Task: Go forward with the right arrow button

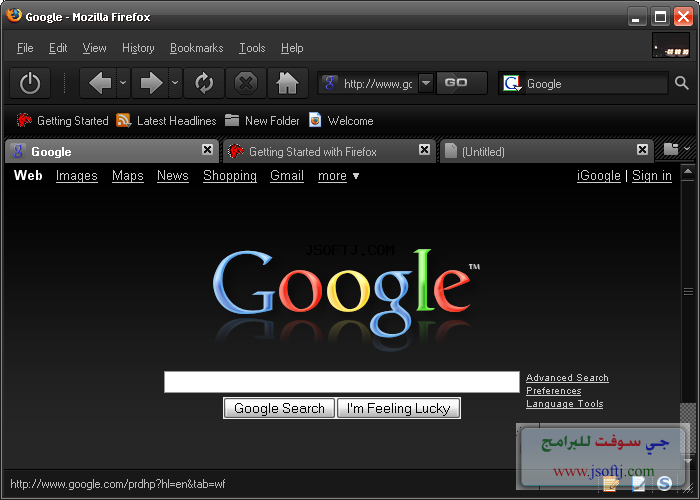Action: point(151,83)
